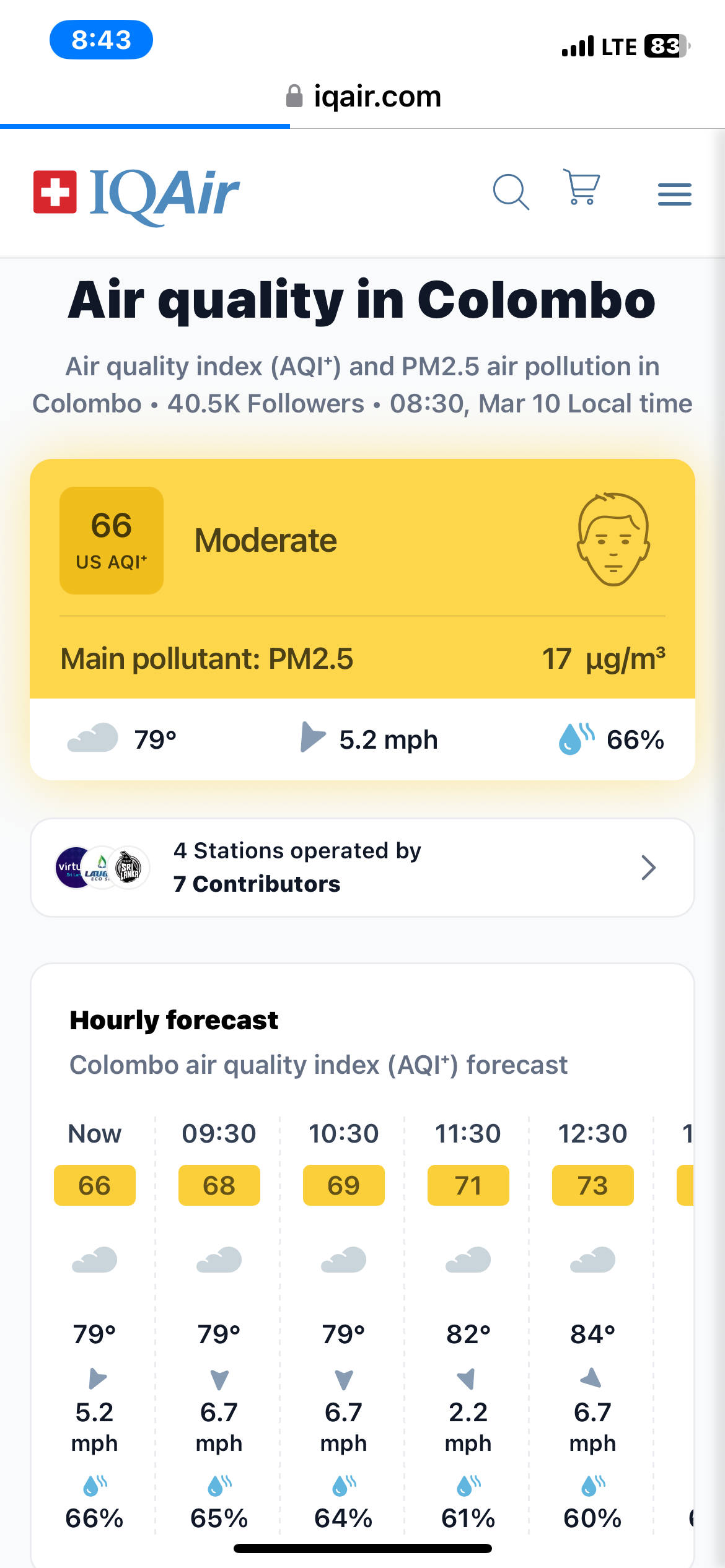Tap the contributor logos thumbnail
The width and height of the screenshot is (725, 1568).
(102, 868)
